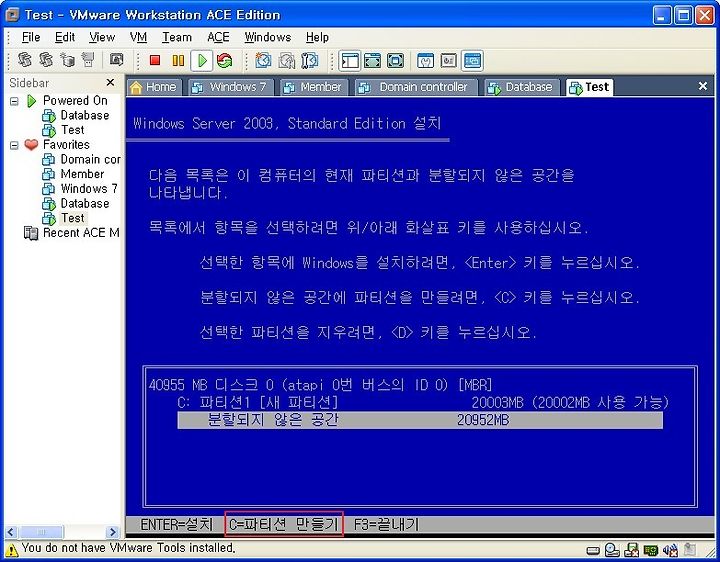Switch to the Home tab
Screen dimensions: 720x562
pos(154,87)
